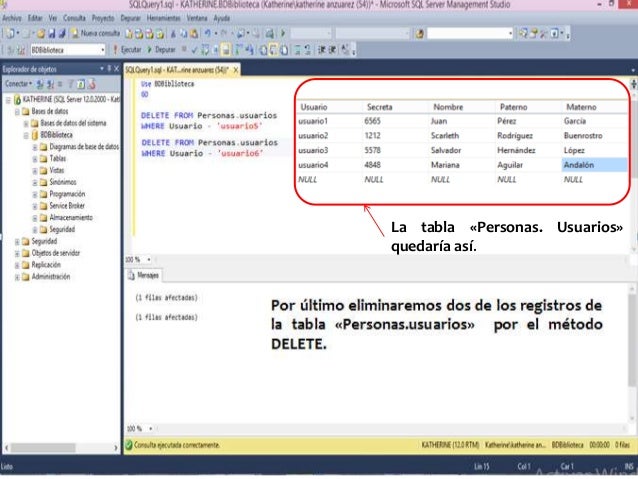Click the Refresh icon in the Explorador de objetos toolbar

(x=81, y=84)
